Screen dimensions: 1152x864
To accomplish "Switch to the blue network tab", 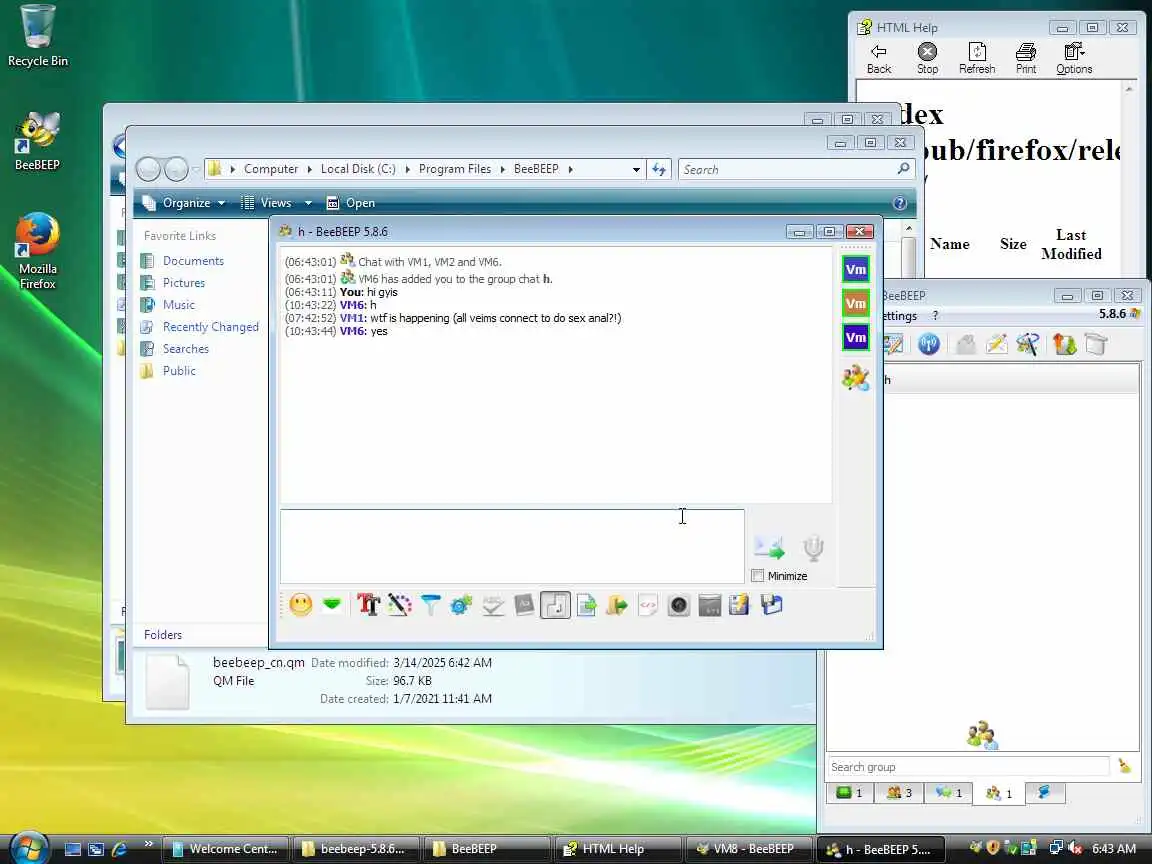I will tap(1044, 793).
